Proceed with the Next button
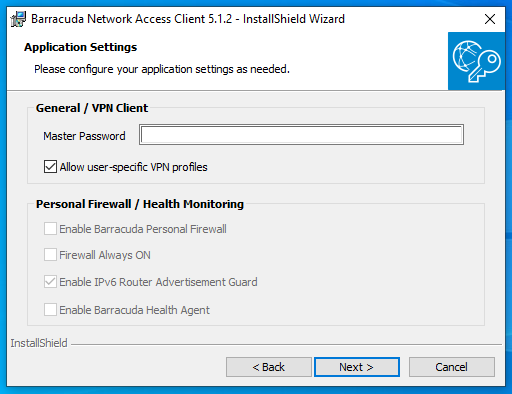Viewport: 512px width, 394px height. pos(357,367)
